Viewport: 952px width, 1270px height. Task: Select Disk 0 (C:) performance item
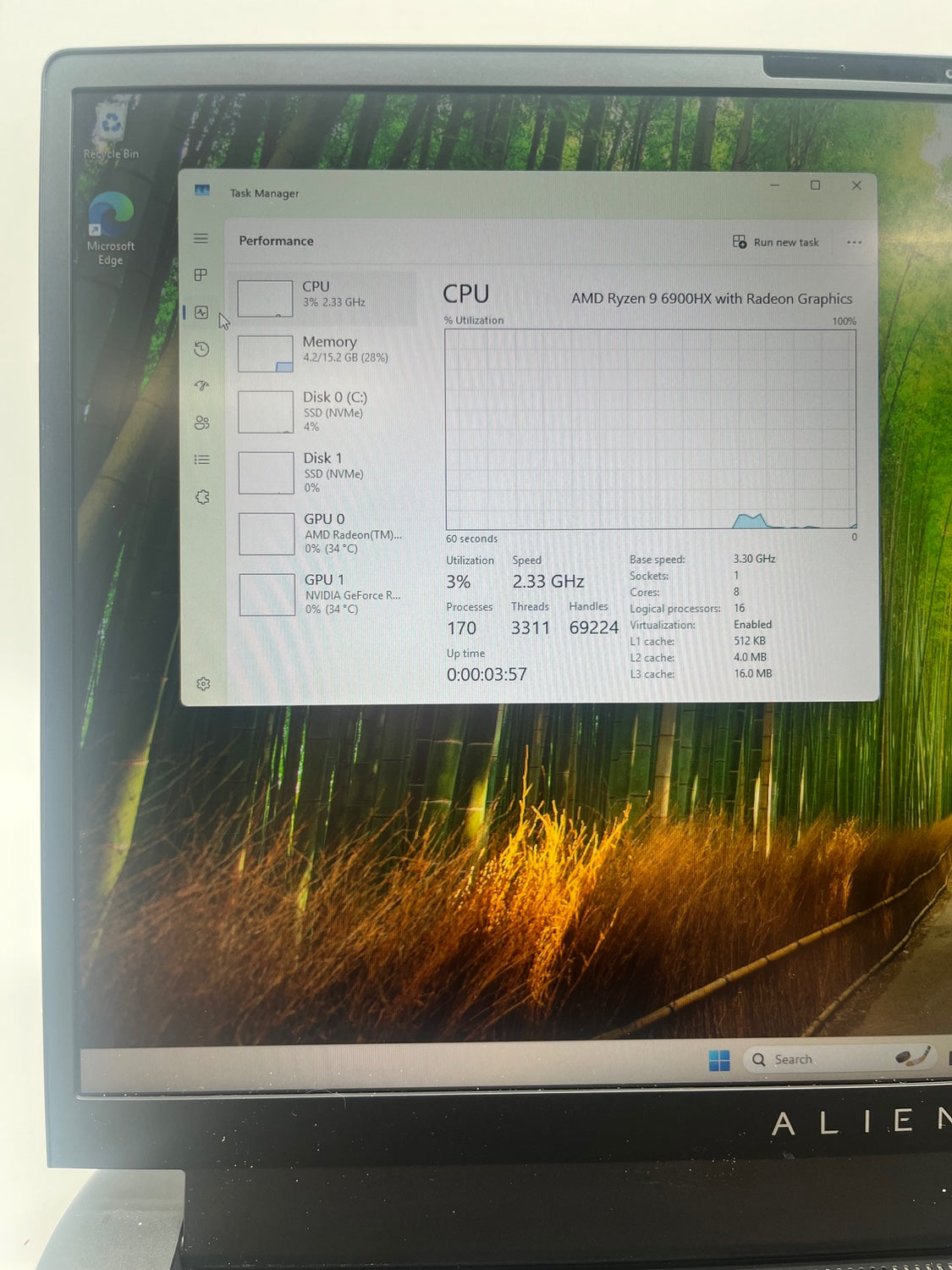click(x=327, y=411)
